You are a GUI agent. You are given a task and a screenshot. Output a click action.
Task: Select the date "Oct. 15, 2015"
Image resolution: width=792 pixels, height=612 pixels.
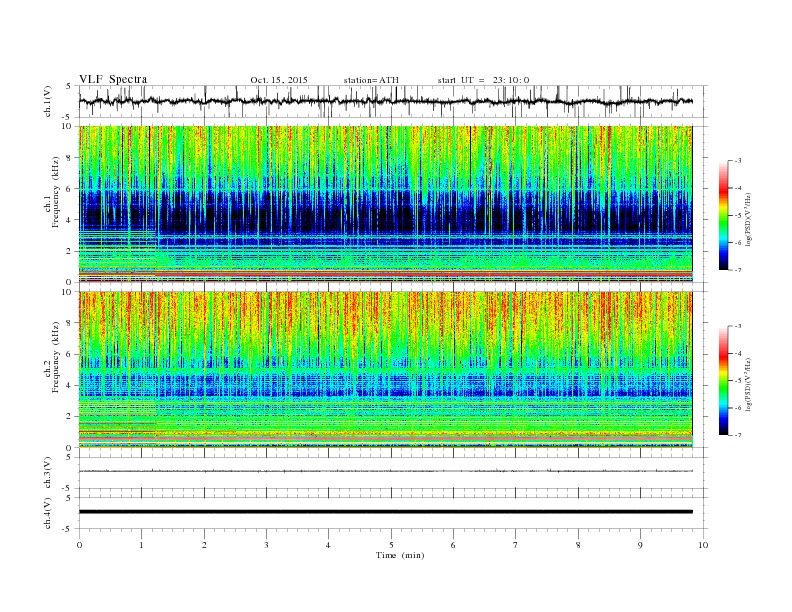(x=279, y=80)
